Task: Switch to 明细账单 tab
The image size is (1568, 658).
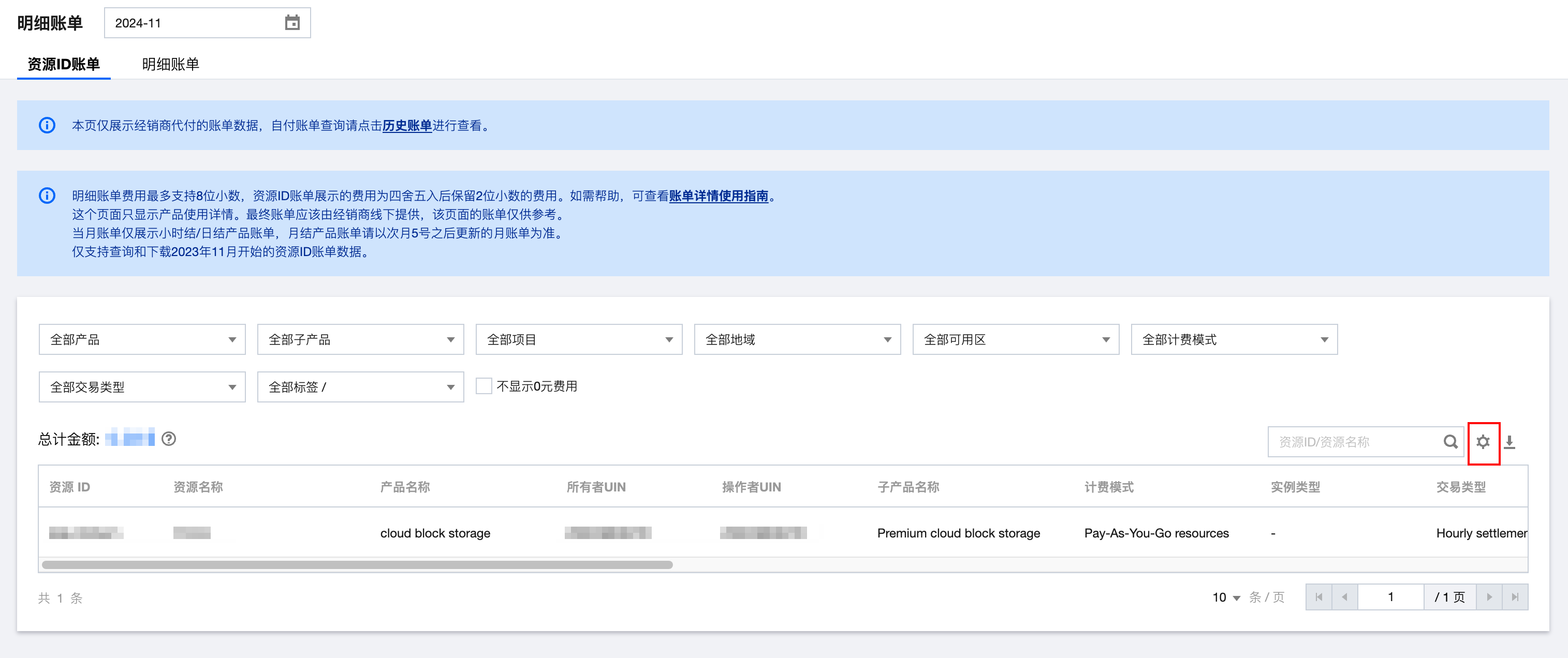Action: [x=170, y=64]
